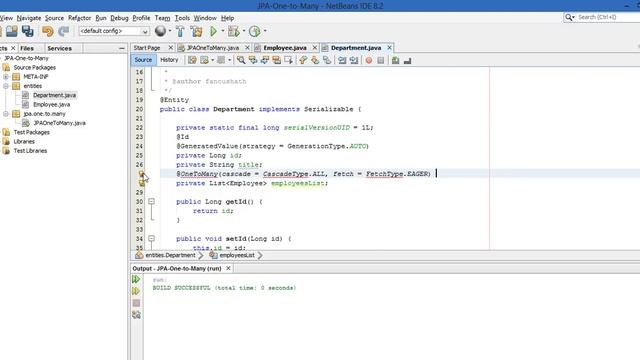This screenshot has width=640, height=360.
Task: Toggle Rectangular Selection in editor toolbar
Action: [289, 60]
